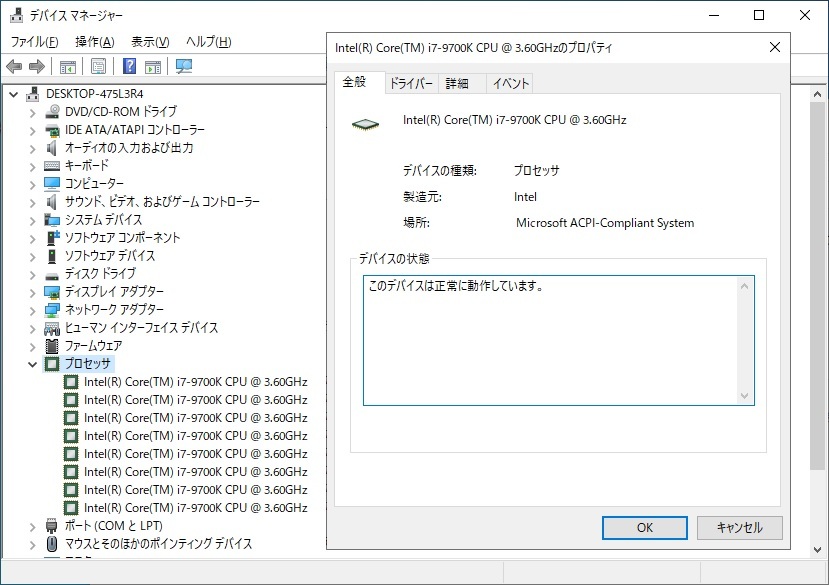Click the キーボード keyboard icon

point(52,166)
